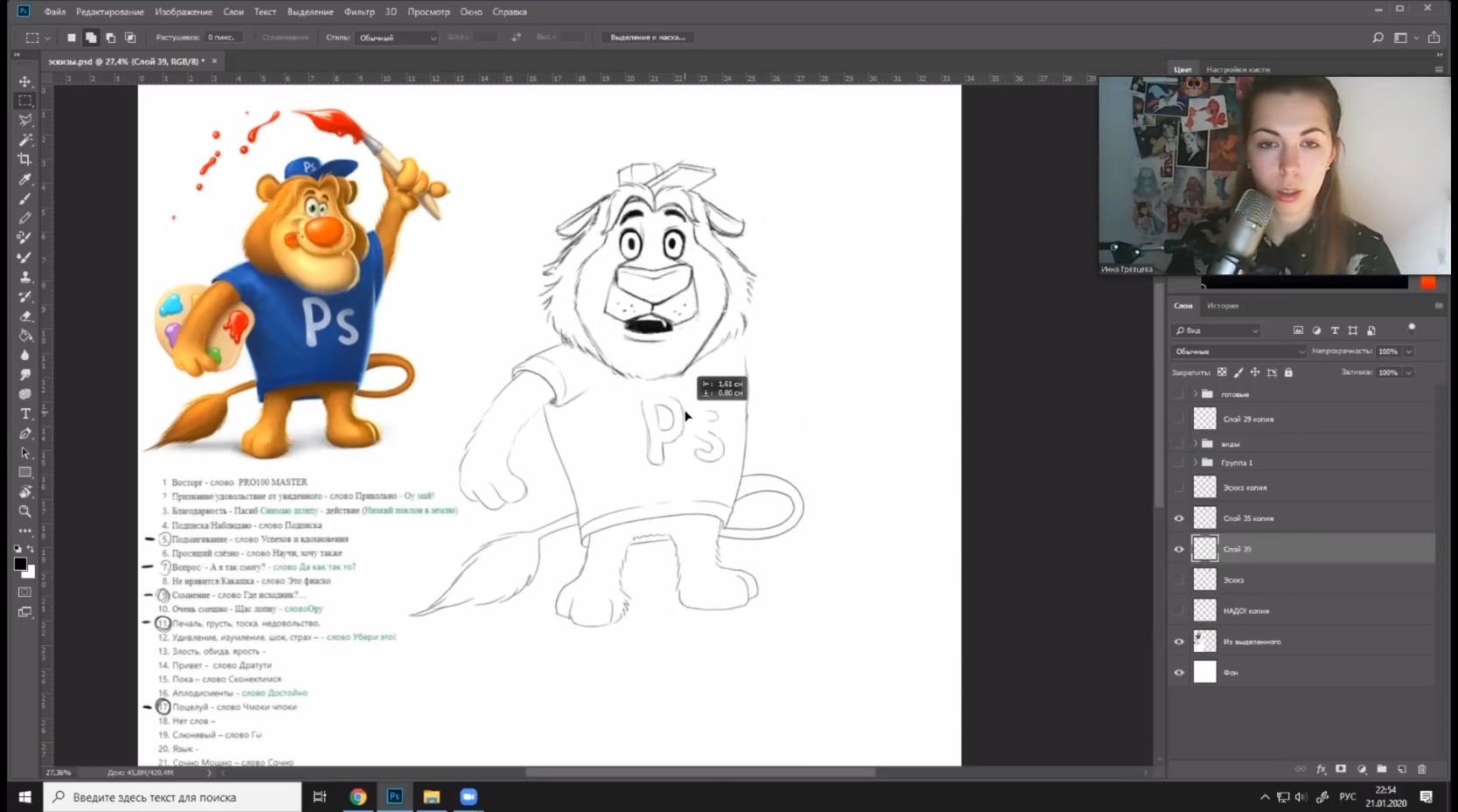Screen dimensions: 1458x812
Task: Toggle Quick Mask mode icon
Action: pyautogui.click(x=25, y=593)
